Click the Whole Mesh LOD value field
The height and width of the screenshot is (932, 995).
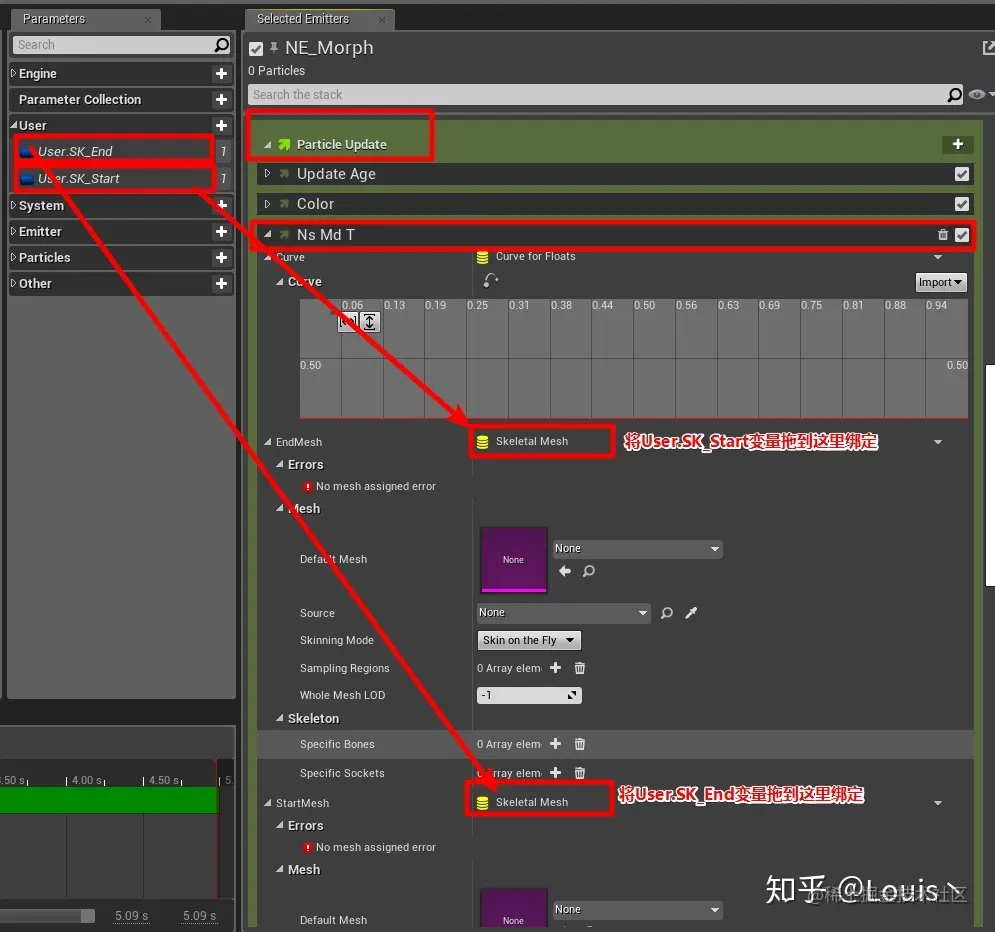click(x=529, y=695)
